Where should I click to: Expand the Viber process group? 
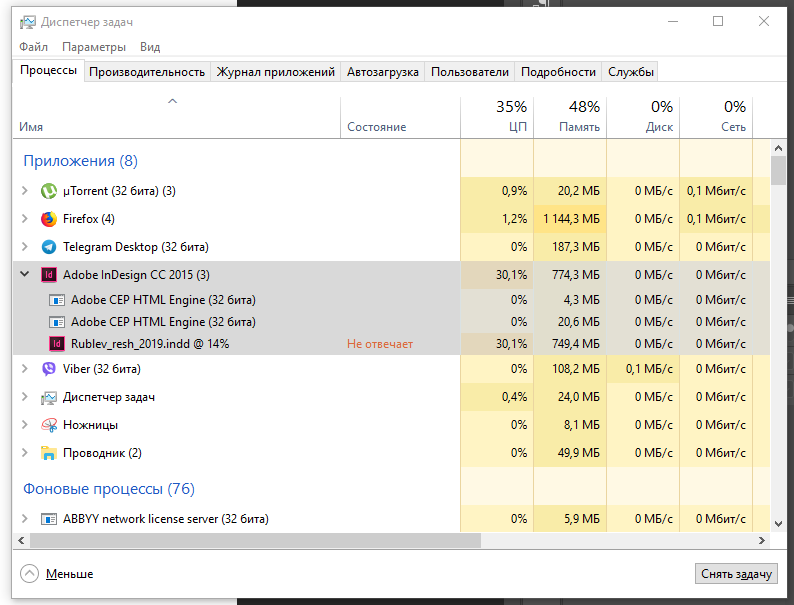[24, 369]
